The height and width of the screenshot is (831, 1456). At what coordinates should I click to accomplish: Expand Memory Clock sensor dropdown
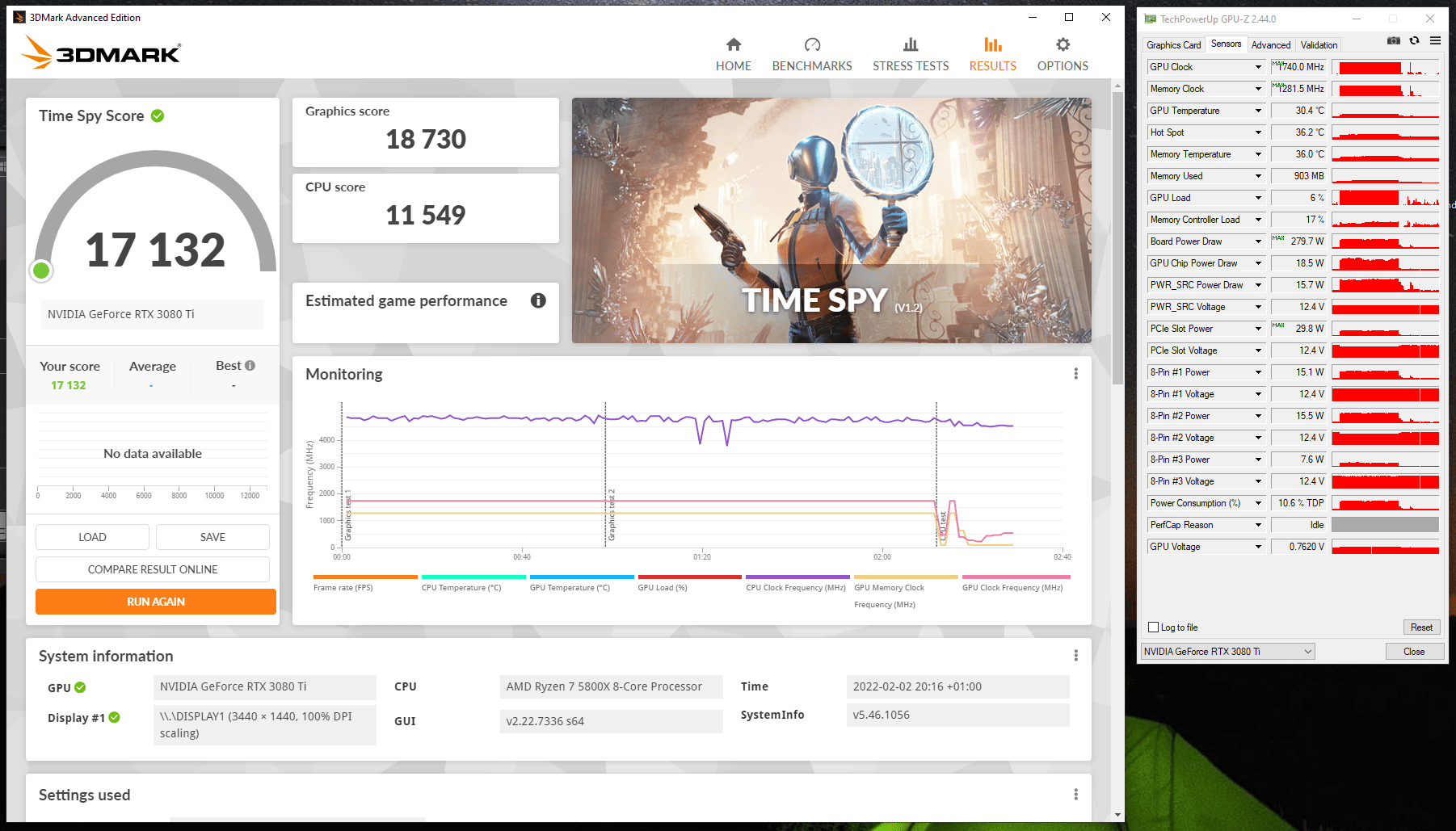[1258, 89]
